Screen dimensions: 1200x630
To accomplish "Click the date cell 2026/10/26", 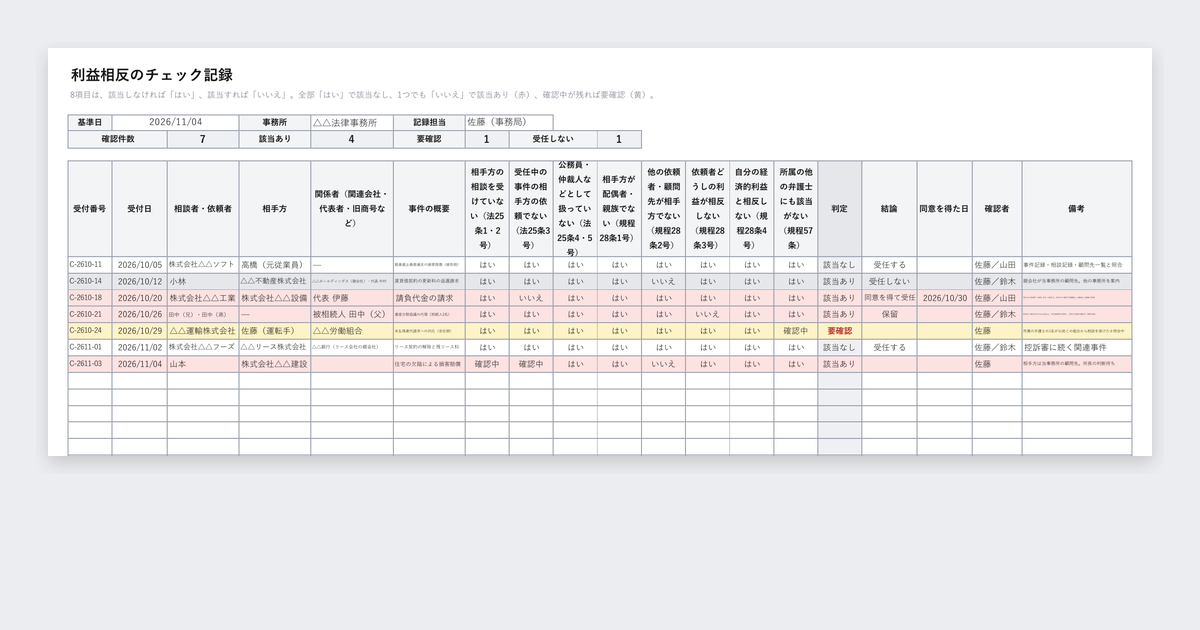I will (x=140, y=314).
